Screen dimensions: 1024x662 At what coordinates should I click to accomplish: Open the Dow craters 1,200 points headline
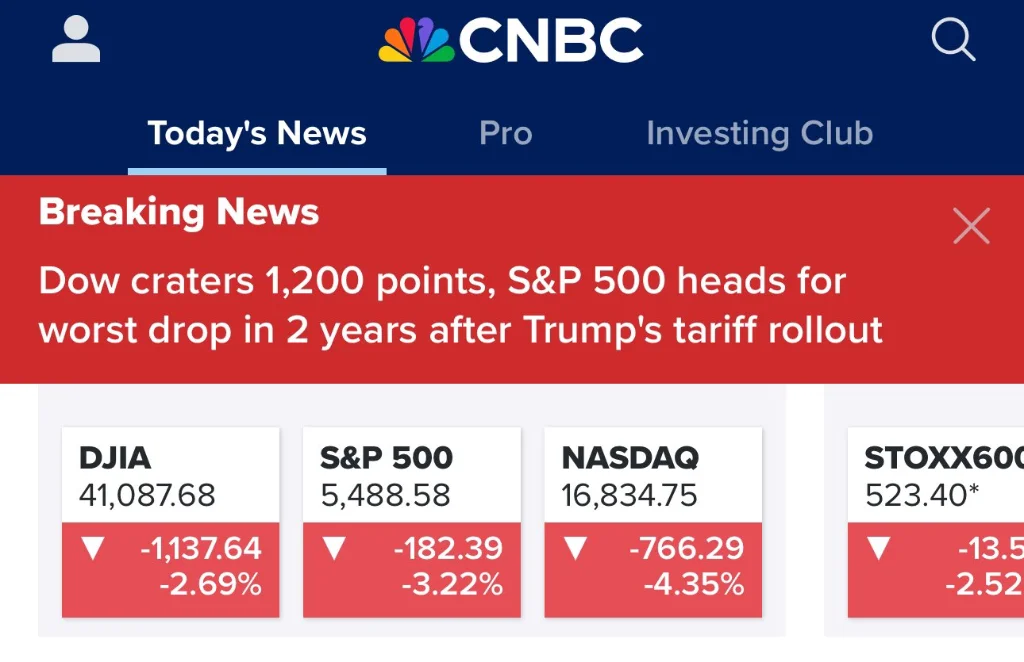coord(460,305)
